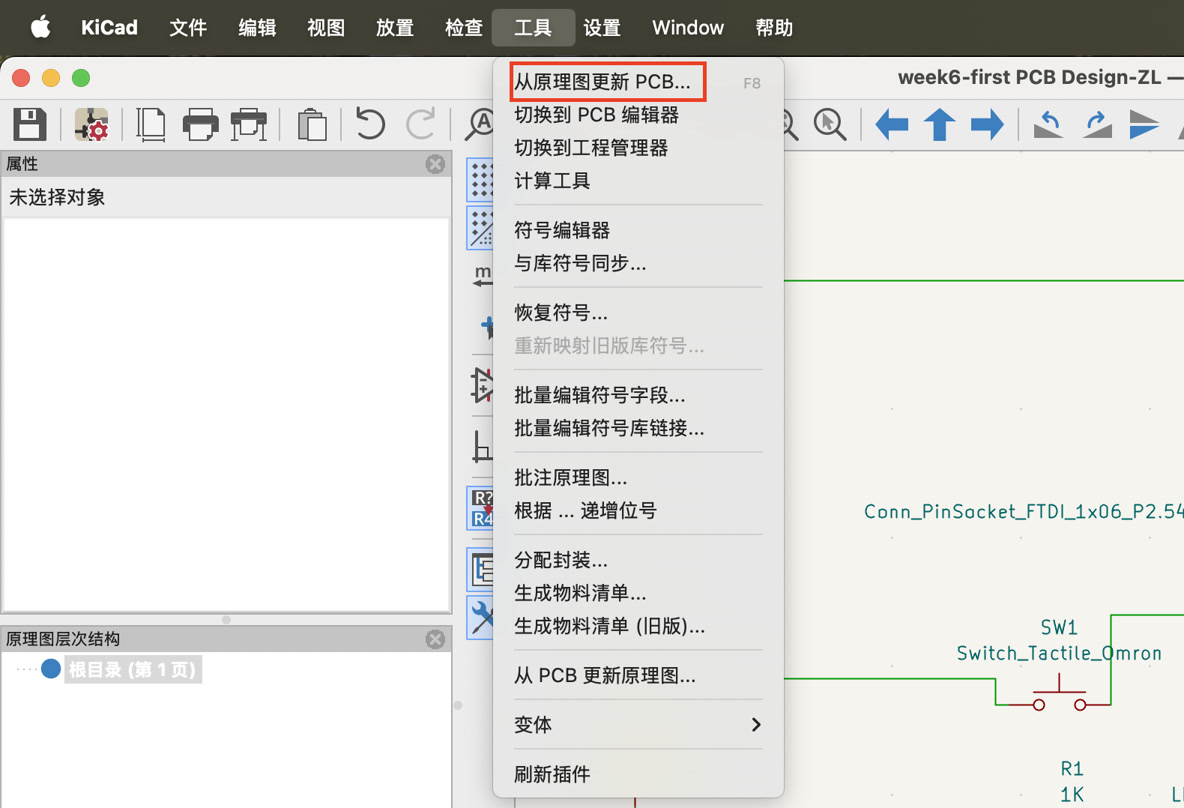The image size is (1184, 808).
Task: Open the KiCad application menu
Action: (x=109, y=28)
